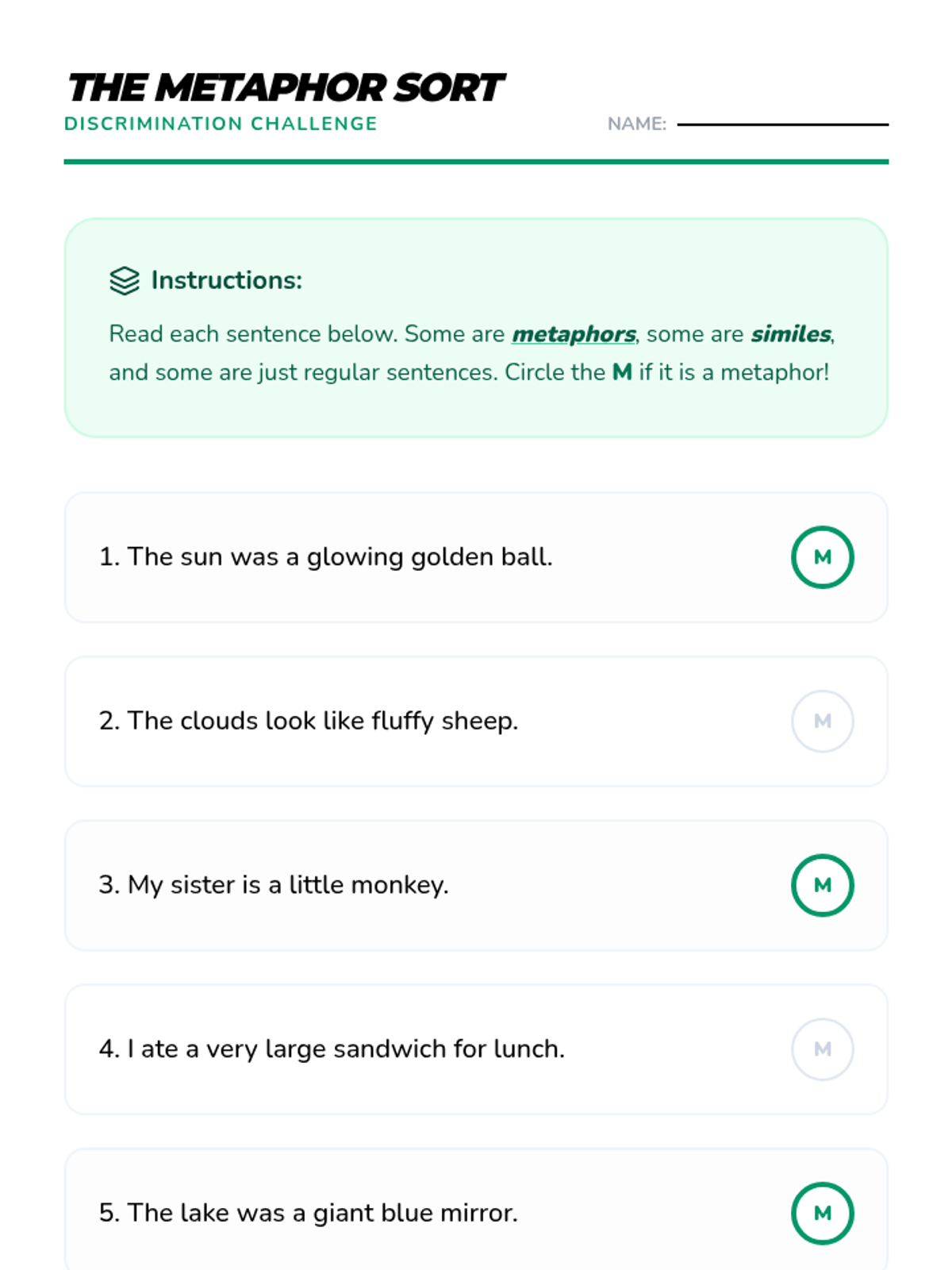Select the M for sandwich sentence

[823, 1049]
